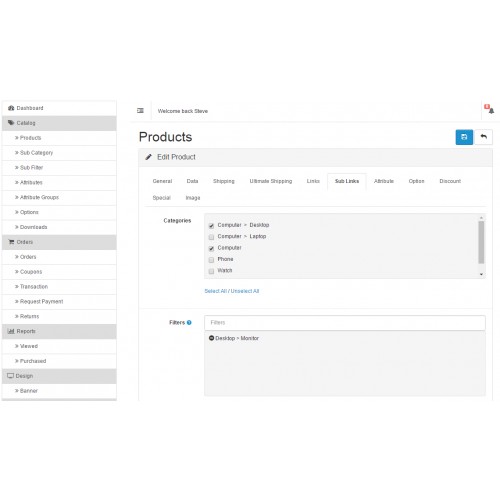Click the Dashboard icon in sidebar
Image resolution: width=500 pixels, height=500 pixels.
(11, 108)
